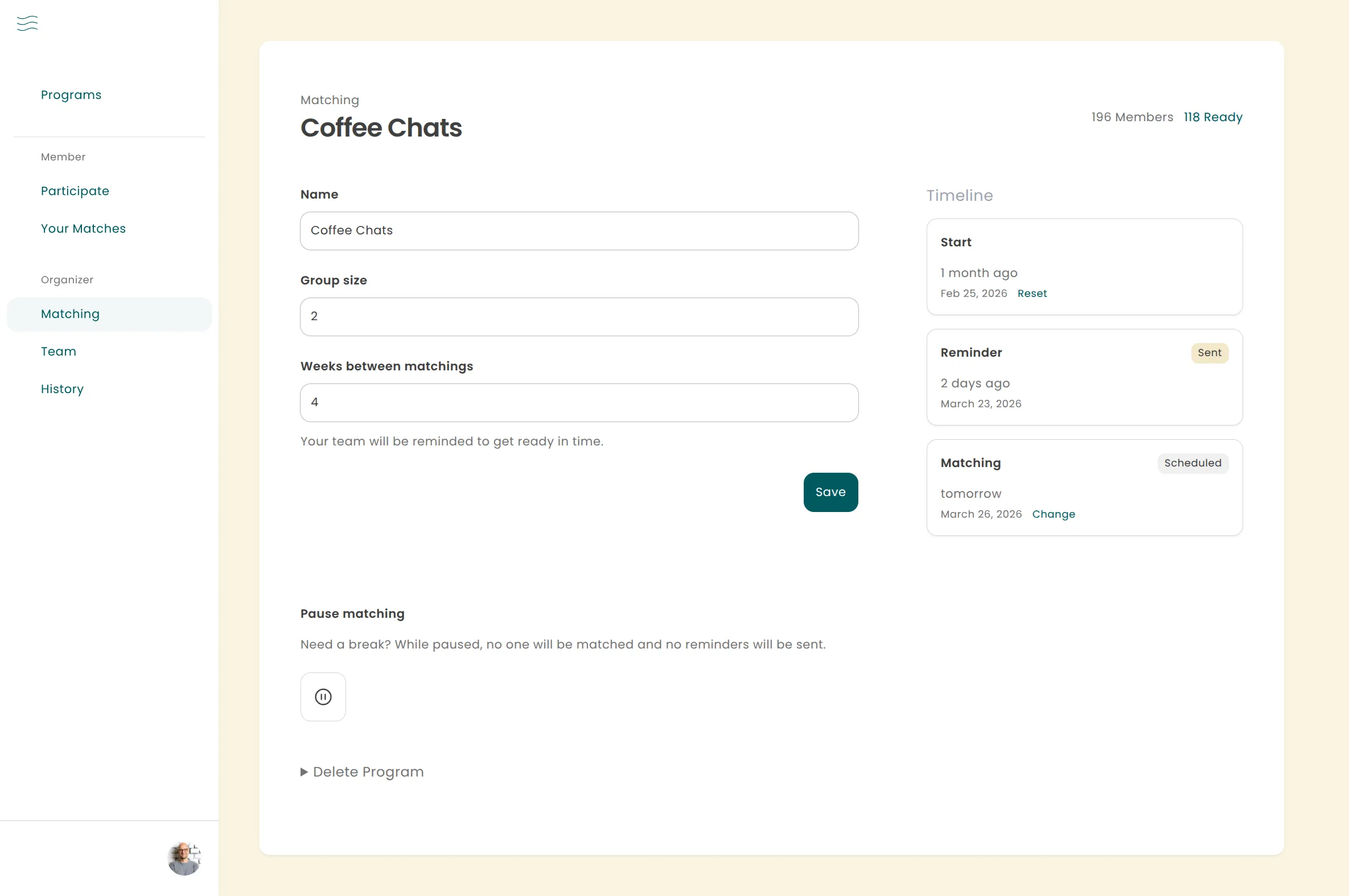Click the 196 Members count
1349x896 pixels.
[1132, 117]
